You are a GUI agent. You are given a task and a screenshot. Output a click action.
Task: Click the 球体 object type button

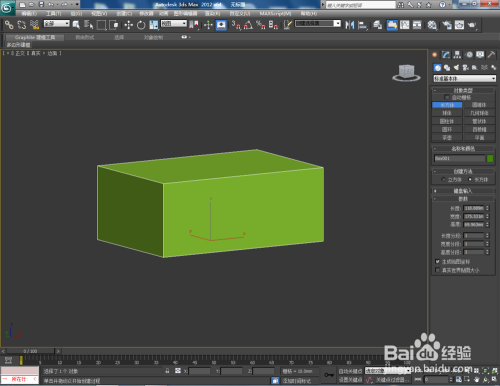point(447,113)
